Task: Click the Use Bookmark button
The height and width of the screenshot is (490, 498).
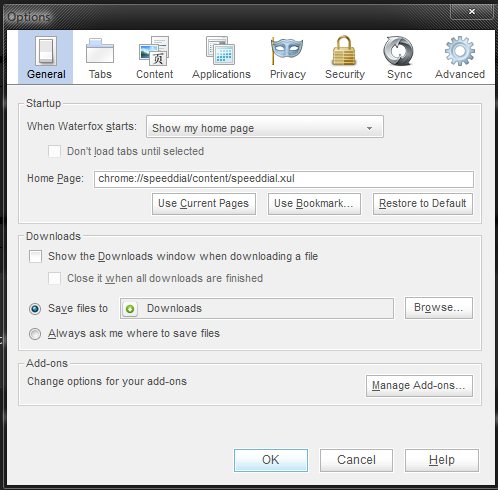Action: click(314, 204)
